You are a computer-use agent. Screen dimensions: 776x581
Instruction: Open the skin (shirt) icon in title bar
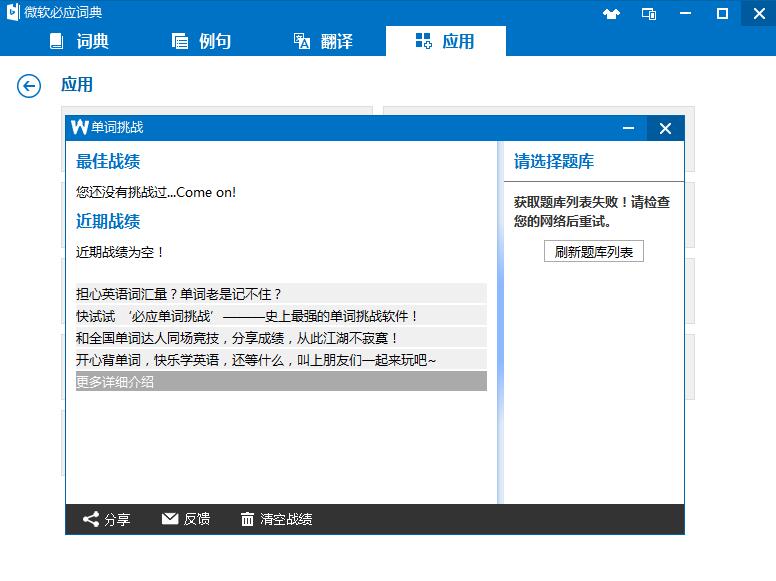(x=612, y=13)
